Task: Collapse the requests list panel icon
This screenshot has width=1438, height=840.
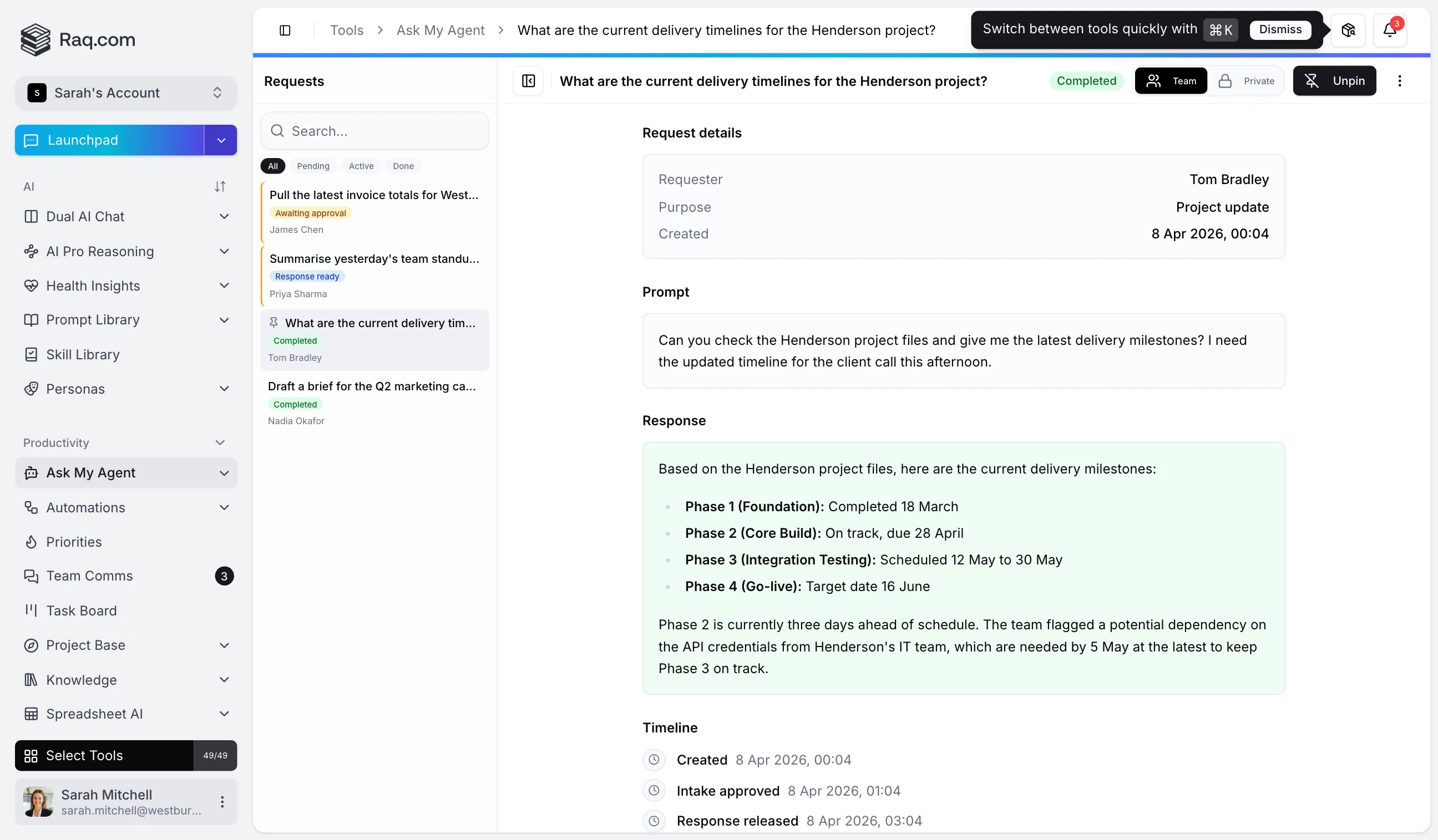Action: coord(528,81)
